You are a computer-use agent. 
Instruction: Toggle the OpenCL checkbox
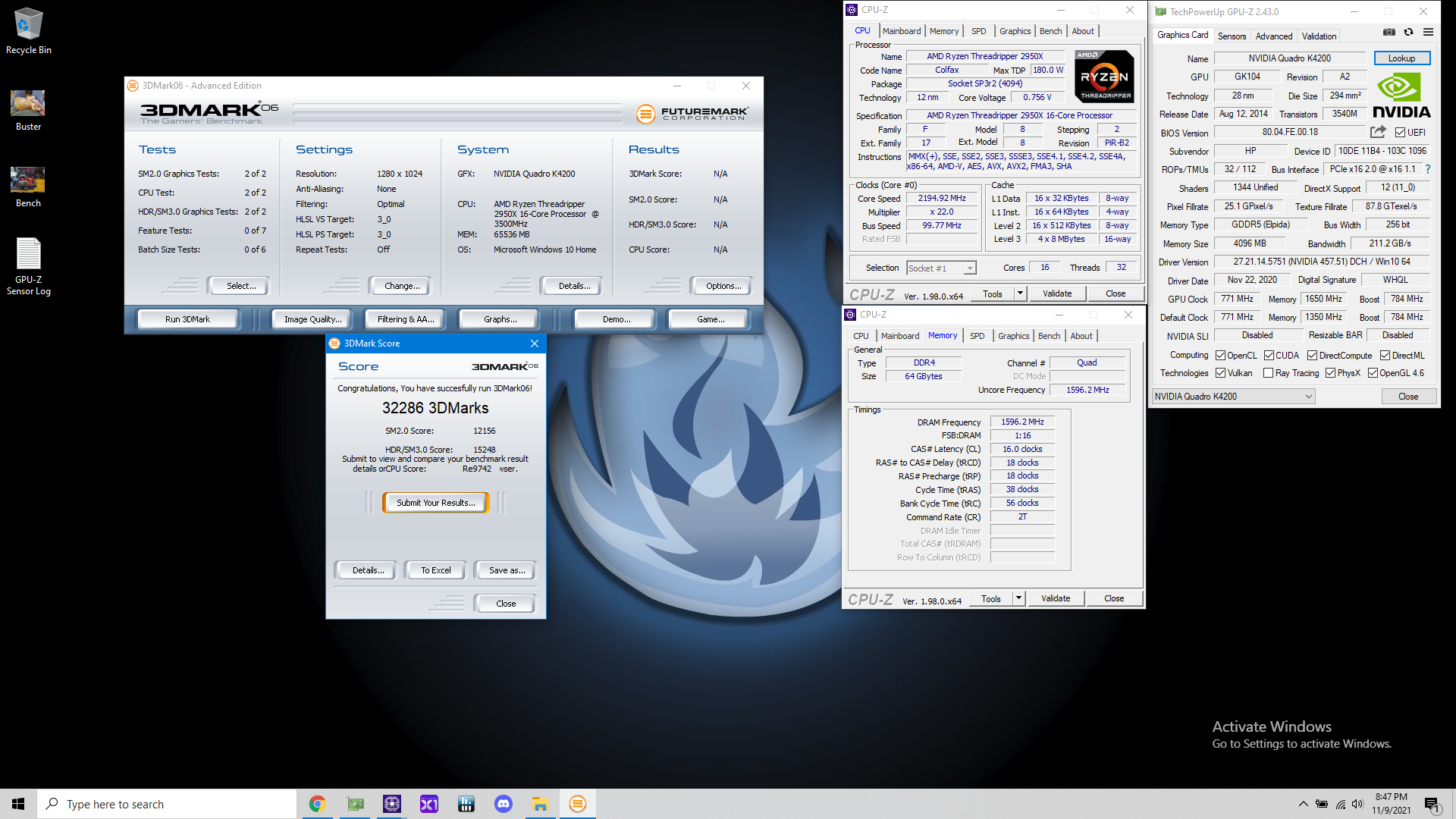click(x=1220, y=356)
